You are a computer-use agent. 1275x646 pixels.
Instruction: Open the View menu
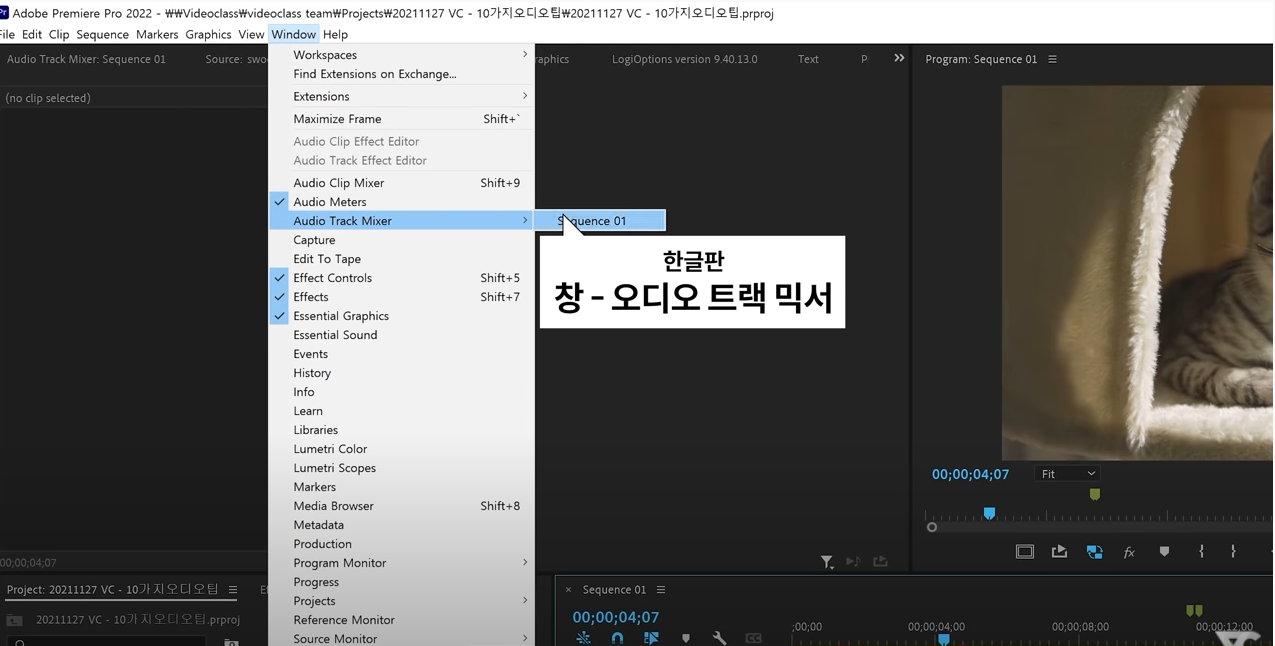(x=251, y=34)
